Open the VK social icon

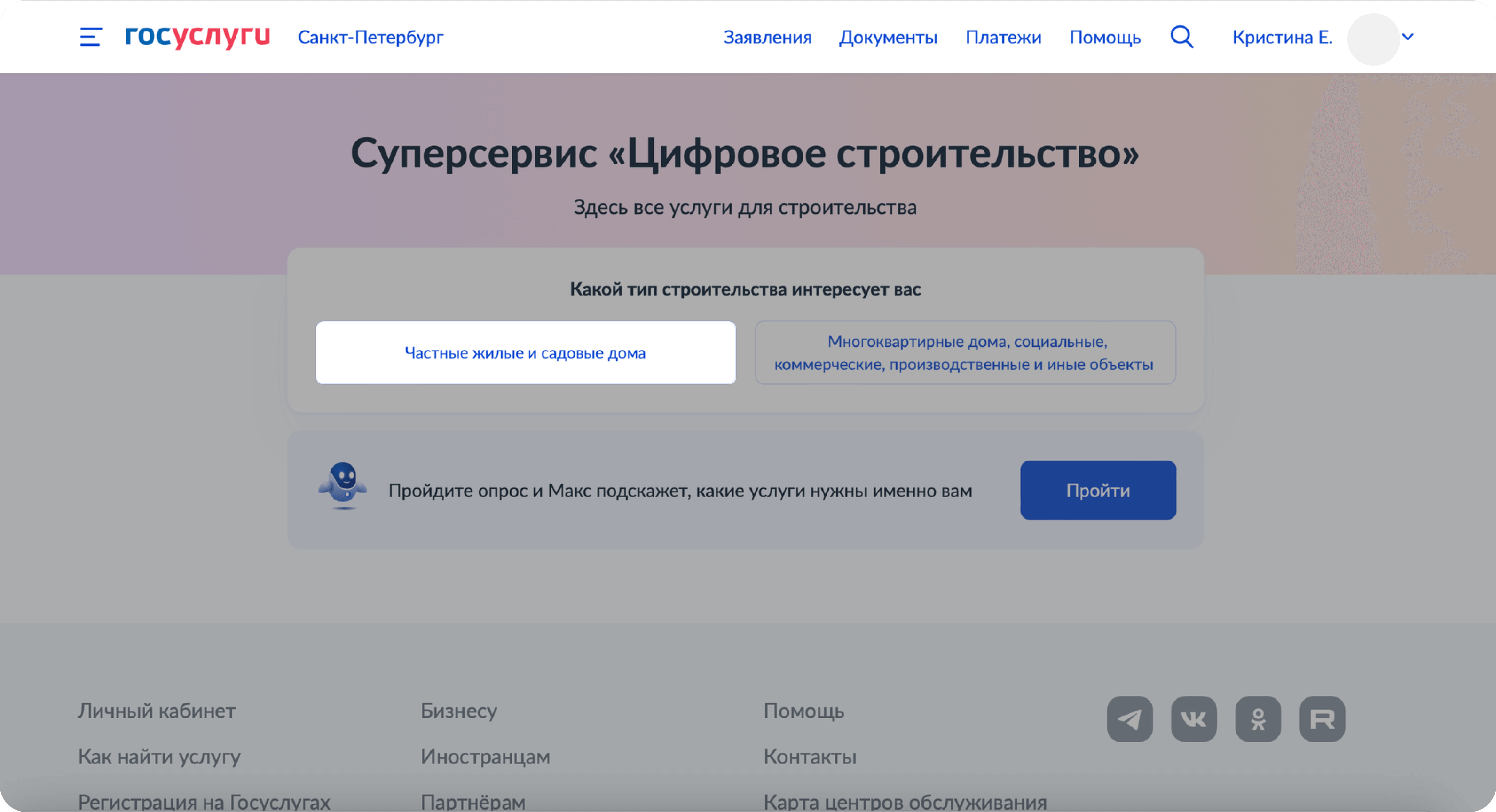pos(1193,719)
